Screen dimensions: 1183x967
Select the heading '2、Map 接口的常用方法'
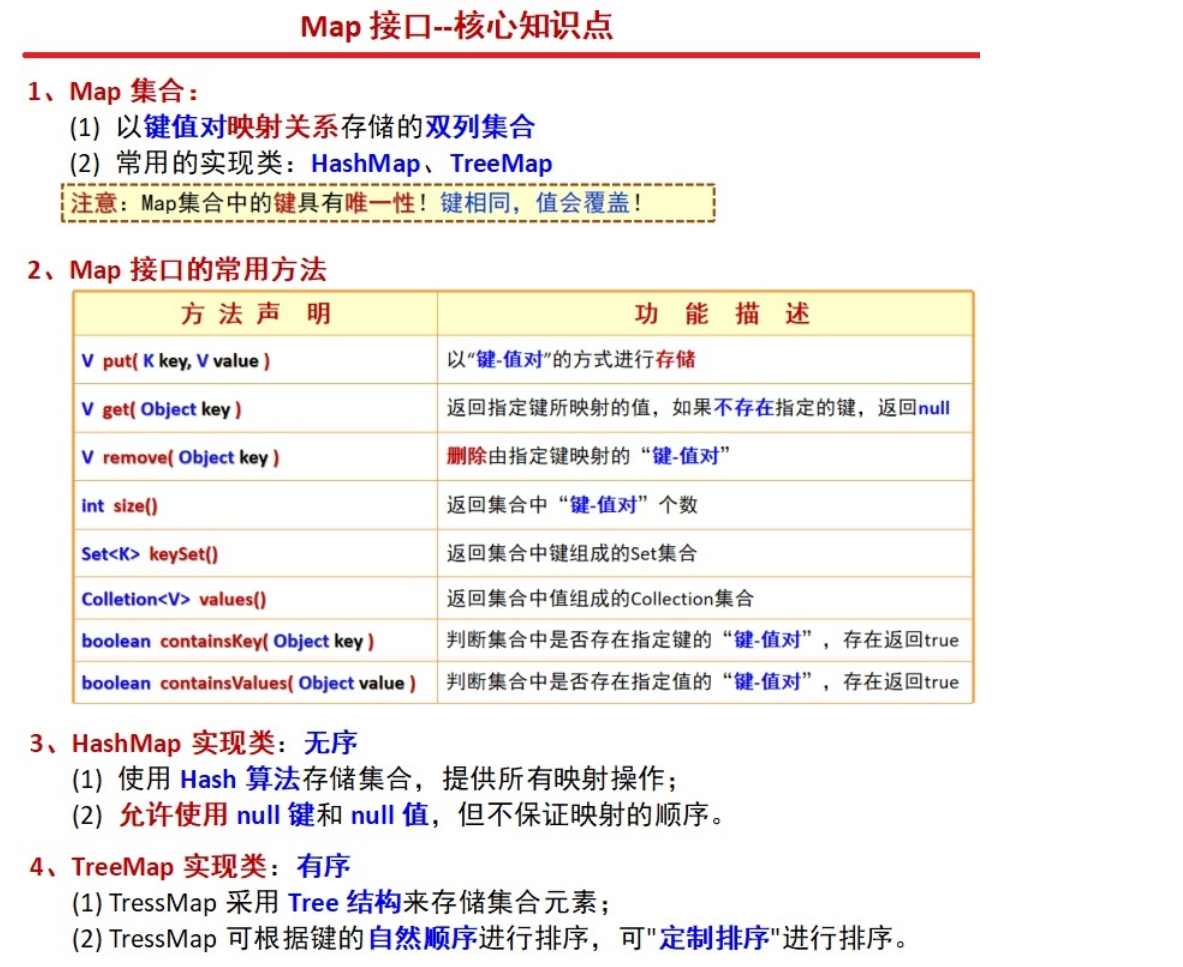[177, 270]
